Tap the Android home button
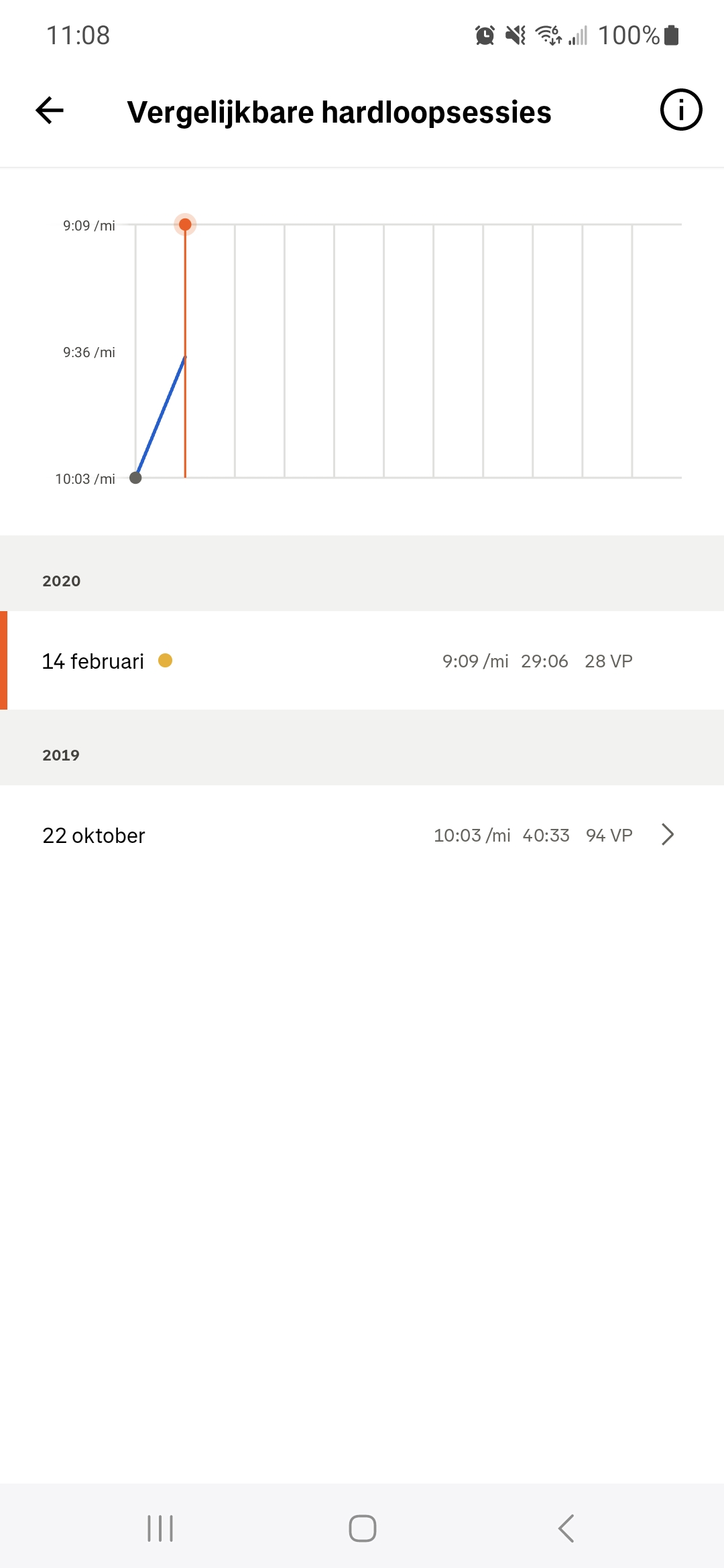 (x=362, y=1528)
